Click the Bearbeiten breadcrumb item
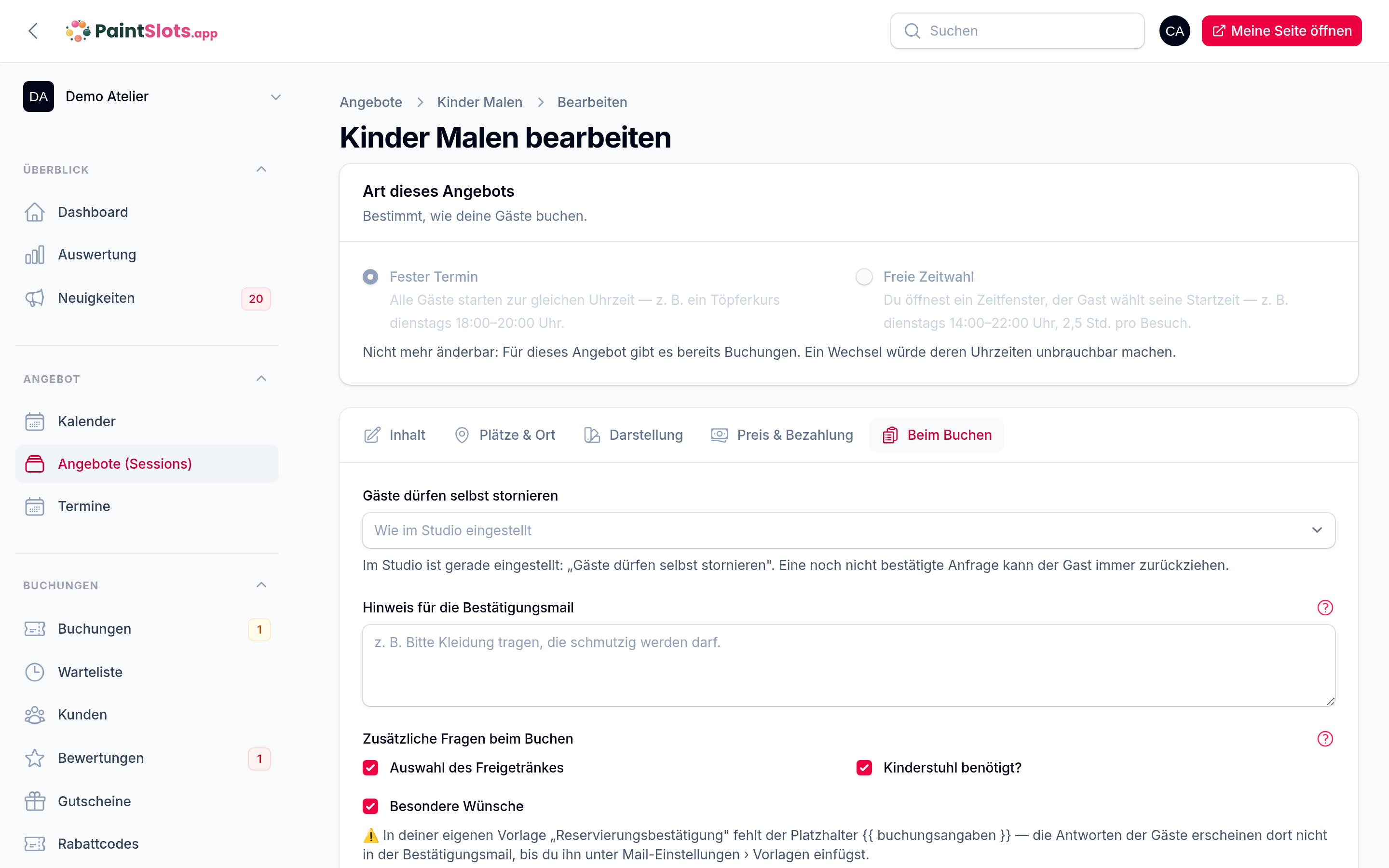 (x=592, y=102)
